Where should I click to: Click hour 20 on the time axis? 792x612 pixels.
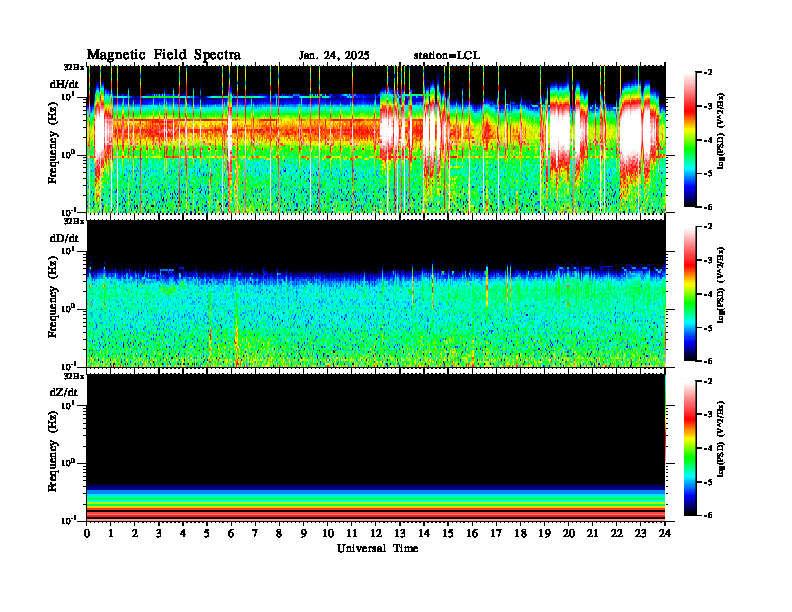(569, 533)
